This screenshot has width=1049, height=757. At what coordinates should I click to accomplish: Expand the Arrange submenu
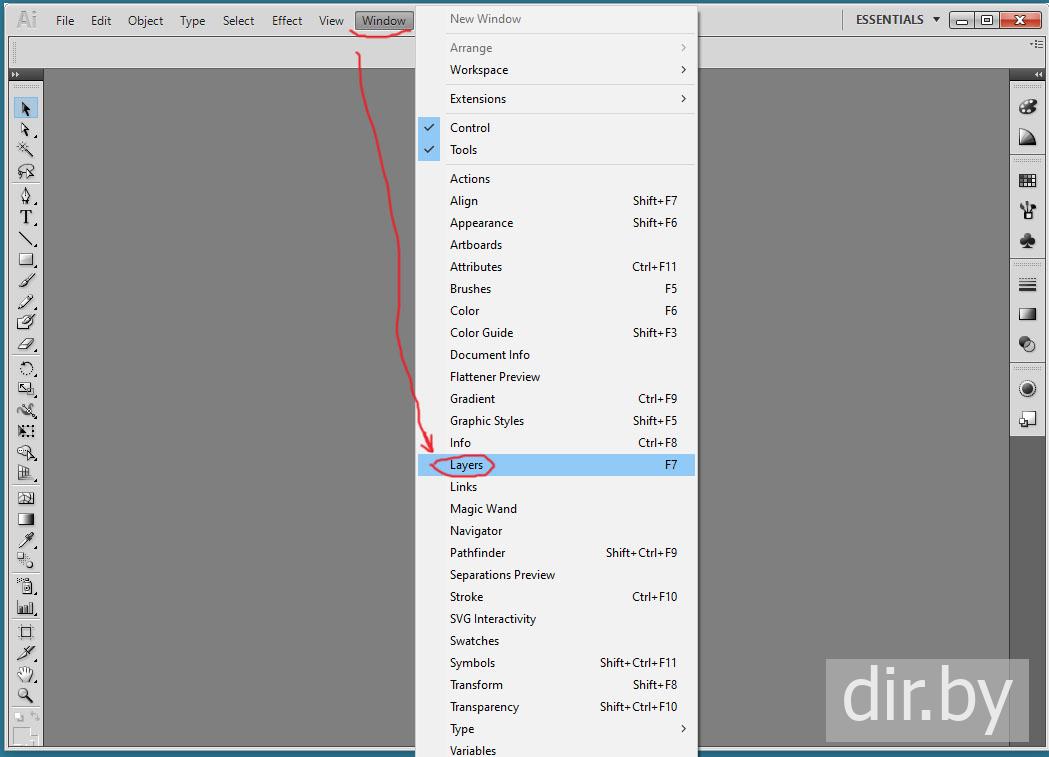click(557, 48)
